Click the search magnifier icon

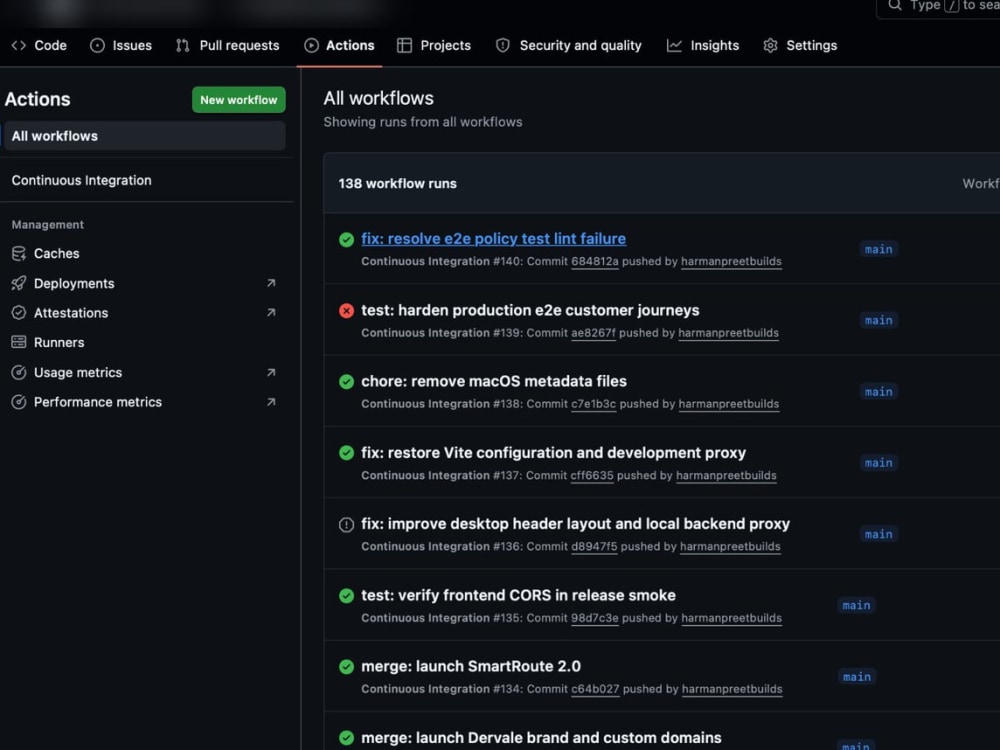pyautogui.click(x=895, y=5)
